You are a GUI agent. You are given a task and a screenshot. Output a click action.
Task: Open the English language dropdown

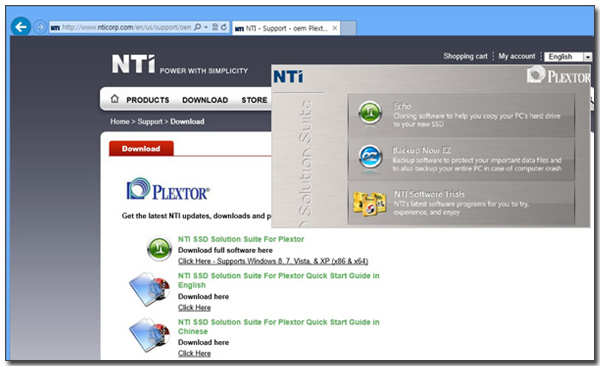pos(568,57)
